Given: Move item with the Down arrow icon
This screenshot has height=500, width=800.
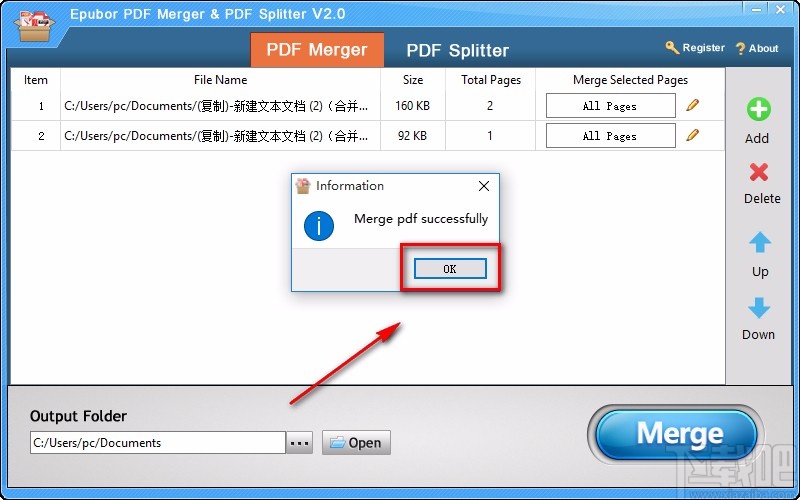Looking at the screenshot, I should click(x=759, y=308).
